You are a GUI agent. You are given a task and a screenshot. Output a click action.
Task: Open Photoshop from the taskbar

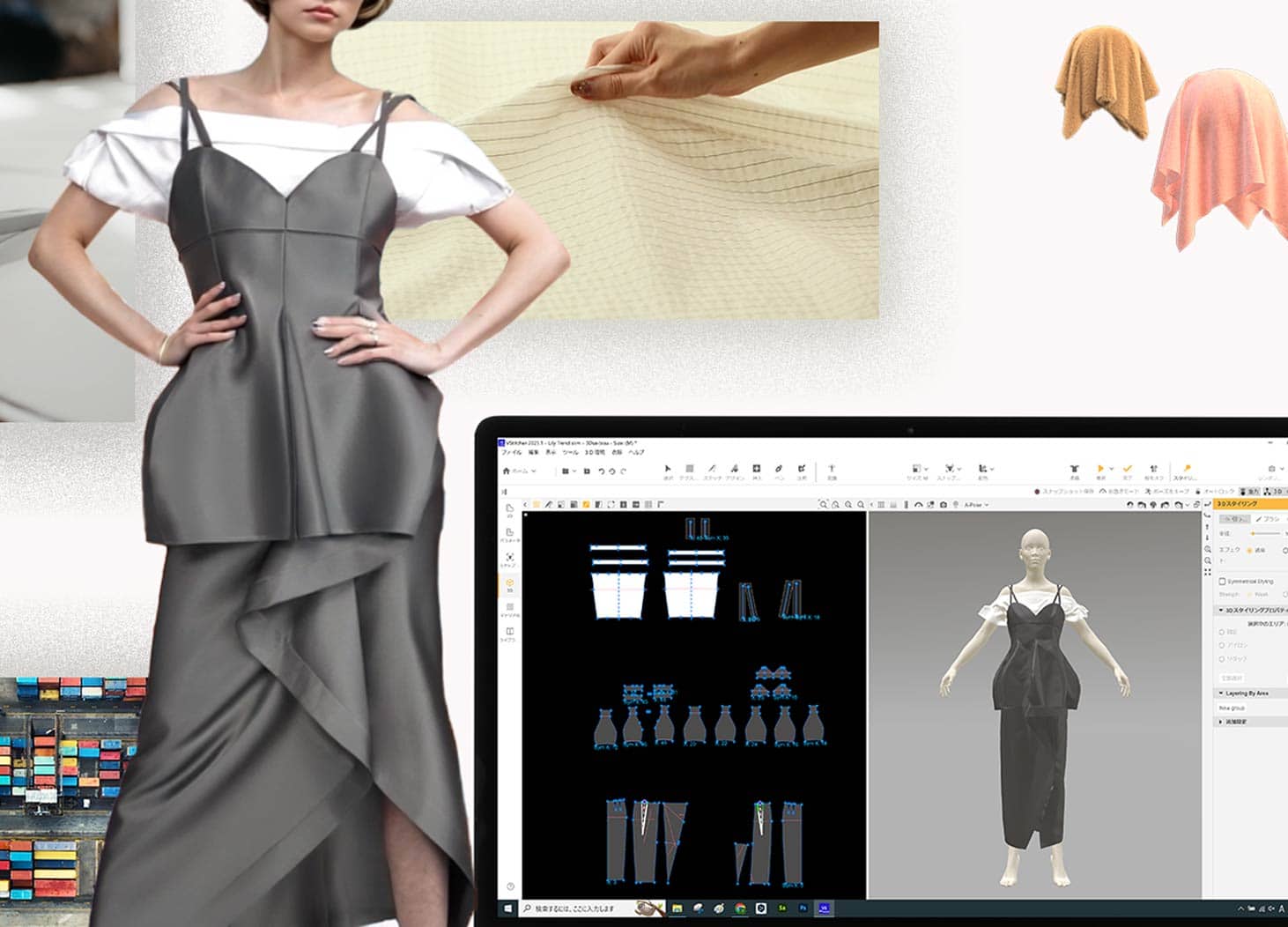pyautogui.click(x=803, y=908)
